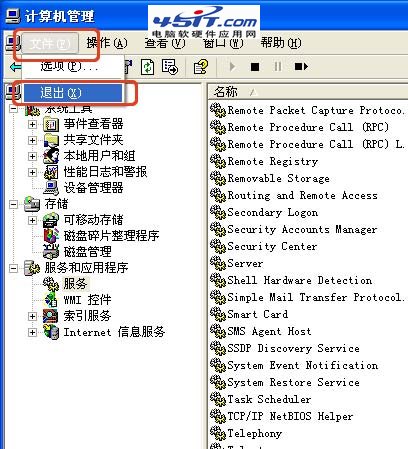Click the Refresh toolbar icon
This screenshot has width=408, height=449.
148,67
